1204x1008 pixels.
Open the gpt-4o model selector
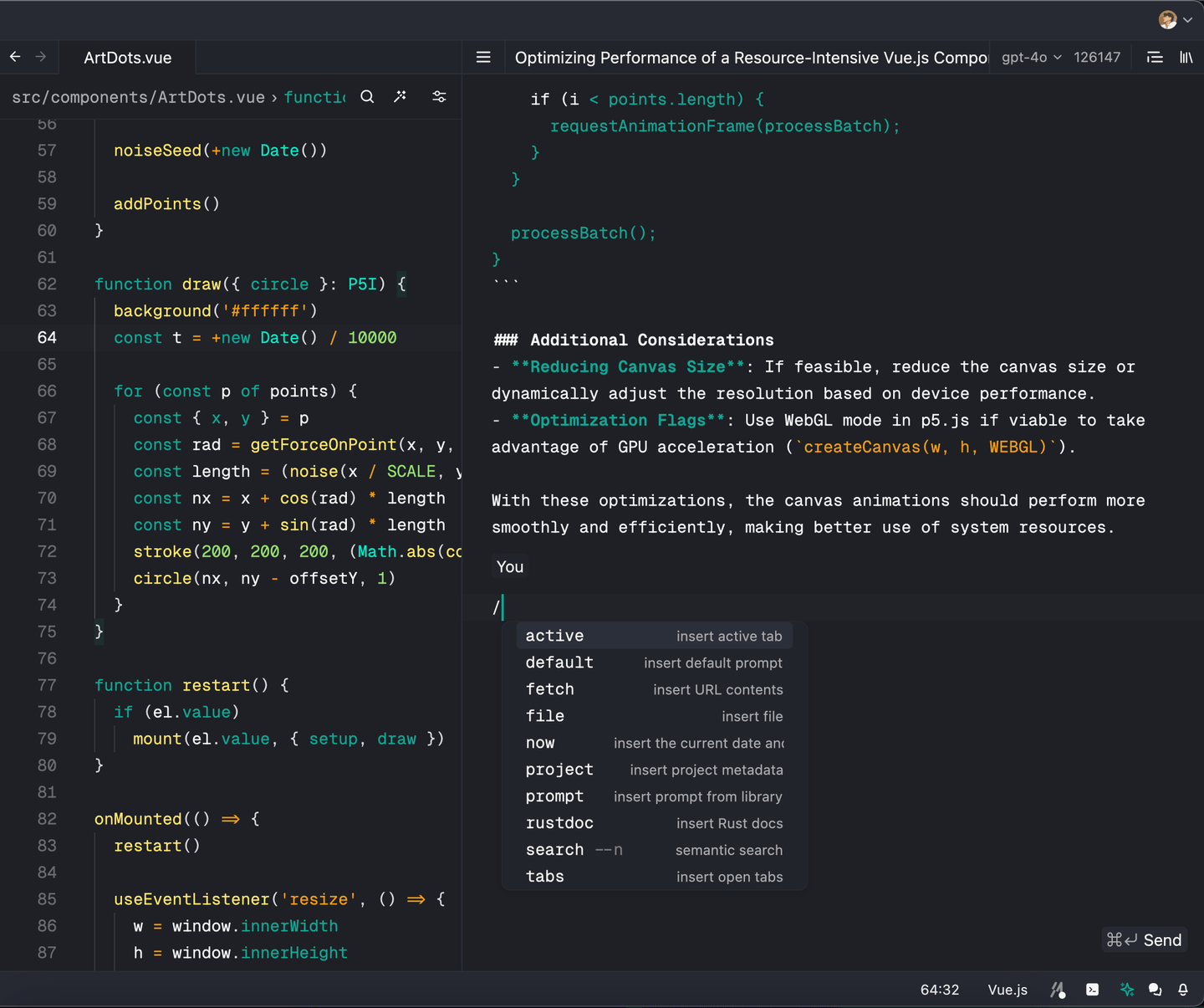tap(1031, 58)
